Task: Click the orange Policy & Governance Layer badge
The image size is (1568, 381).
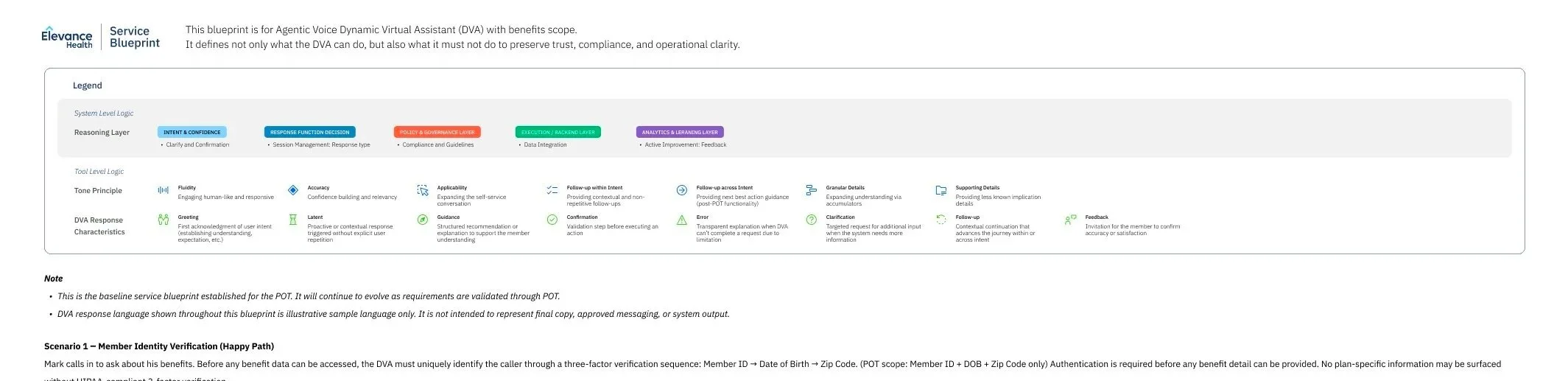Action: (437, 132)
